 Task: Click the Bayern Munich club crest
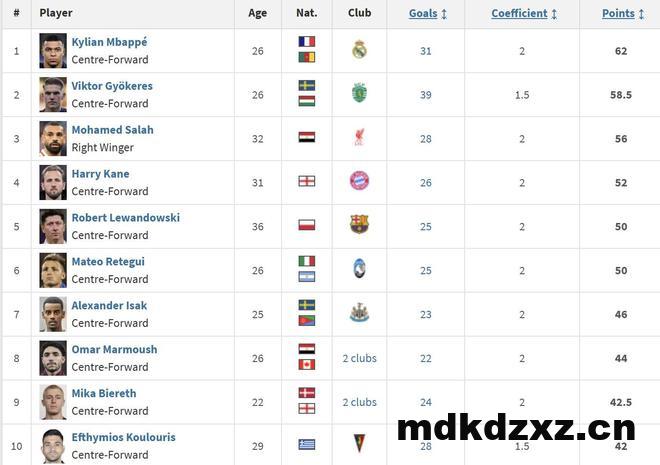coord(359,182)
